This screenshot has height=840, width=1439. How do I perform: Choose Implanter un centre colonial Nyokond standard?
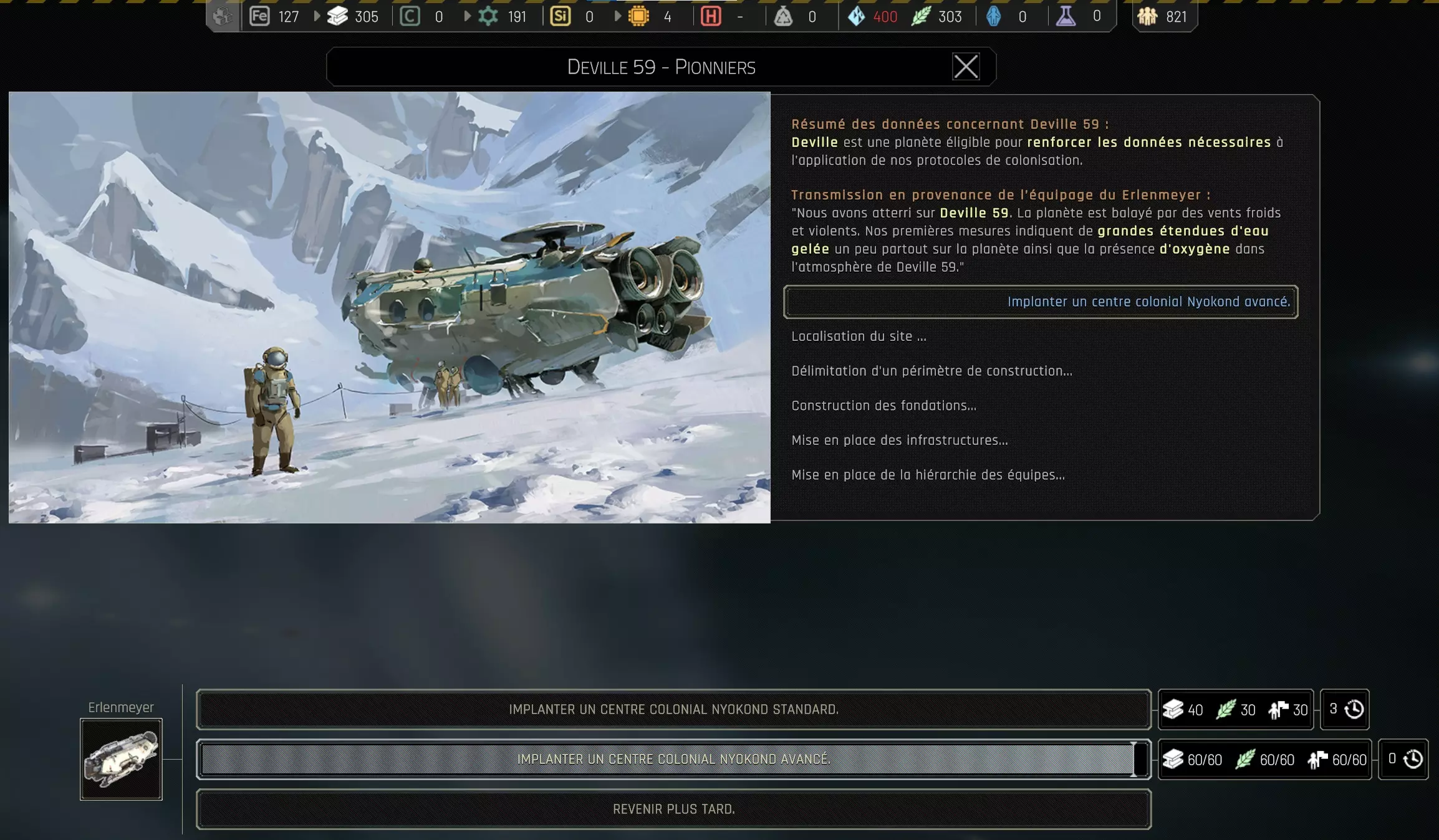(x=673, y=709)
